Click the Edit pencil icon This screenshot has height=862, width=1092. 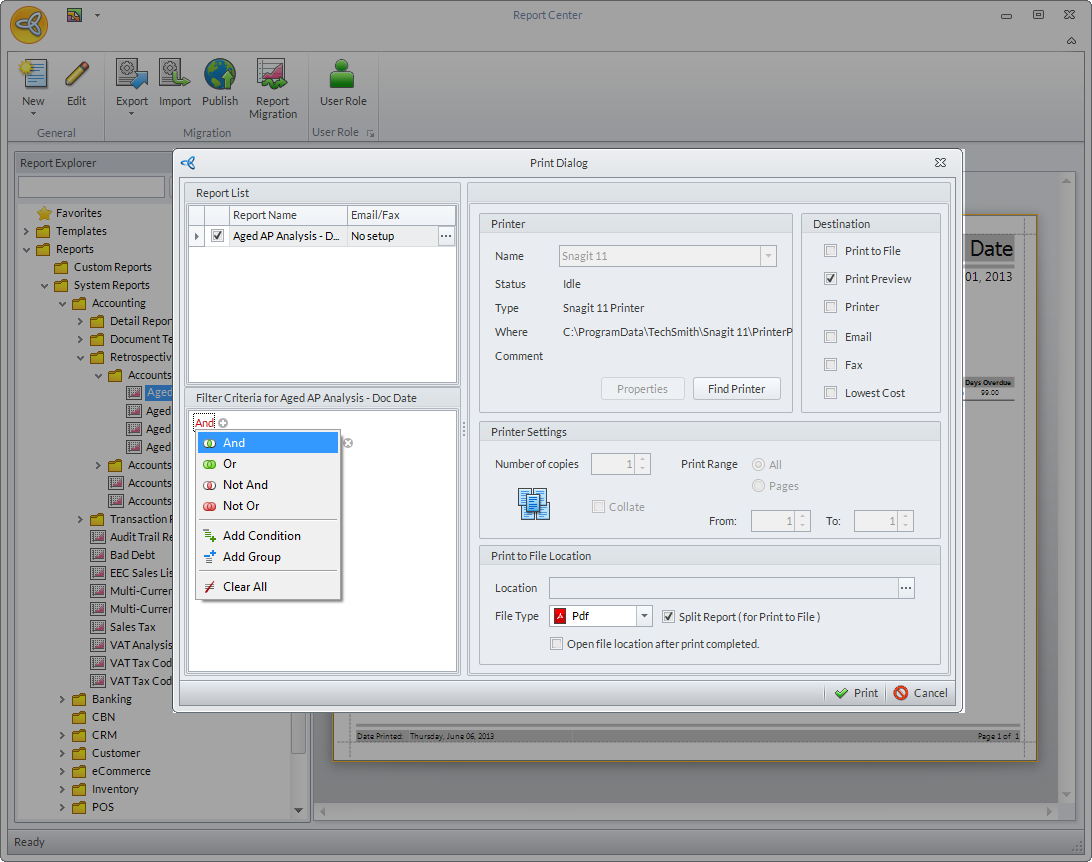[77, 76]
